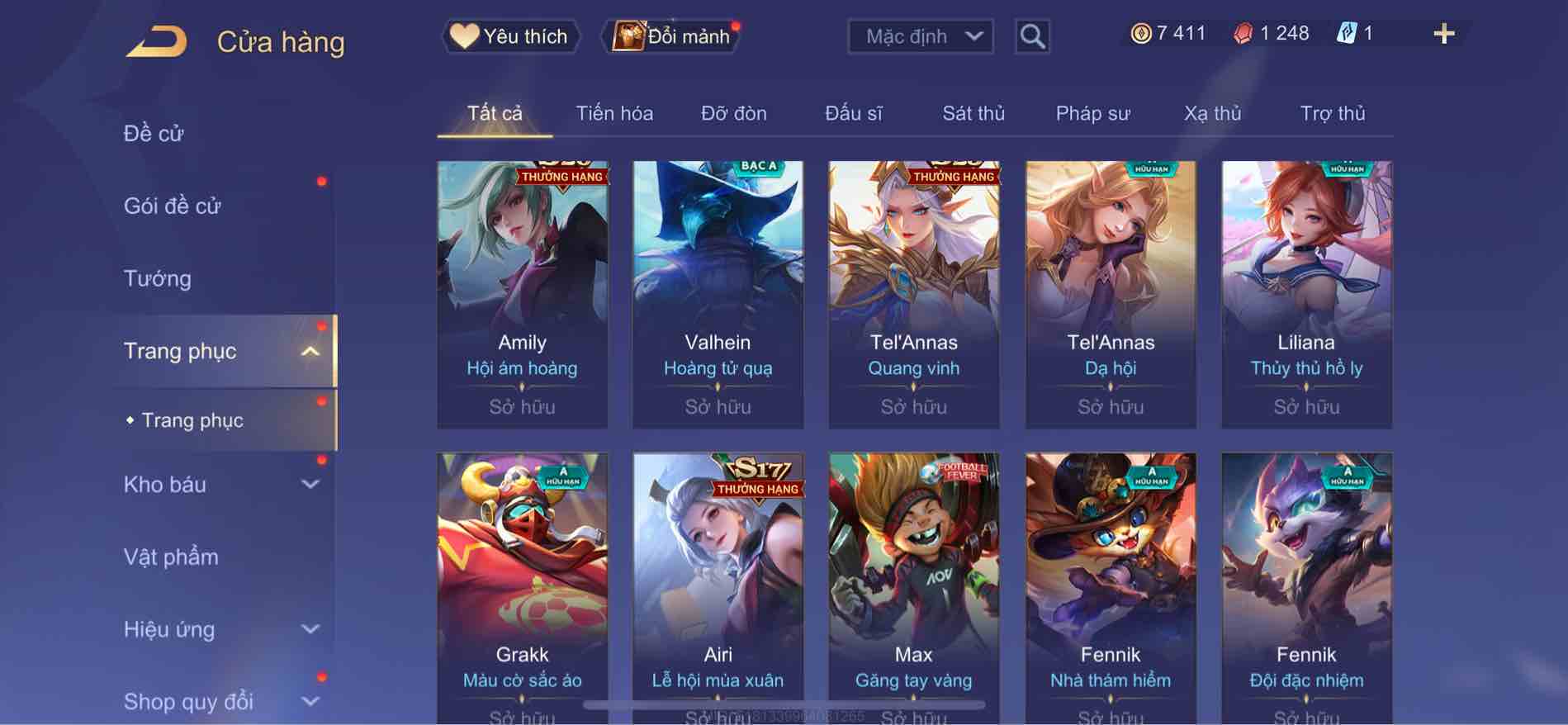Image resolution: width=1568 pixels, height=725 pixels.
Task: Tap the gold coin currency icon
Action: coord(1140,34)
